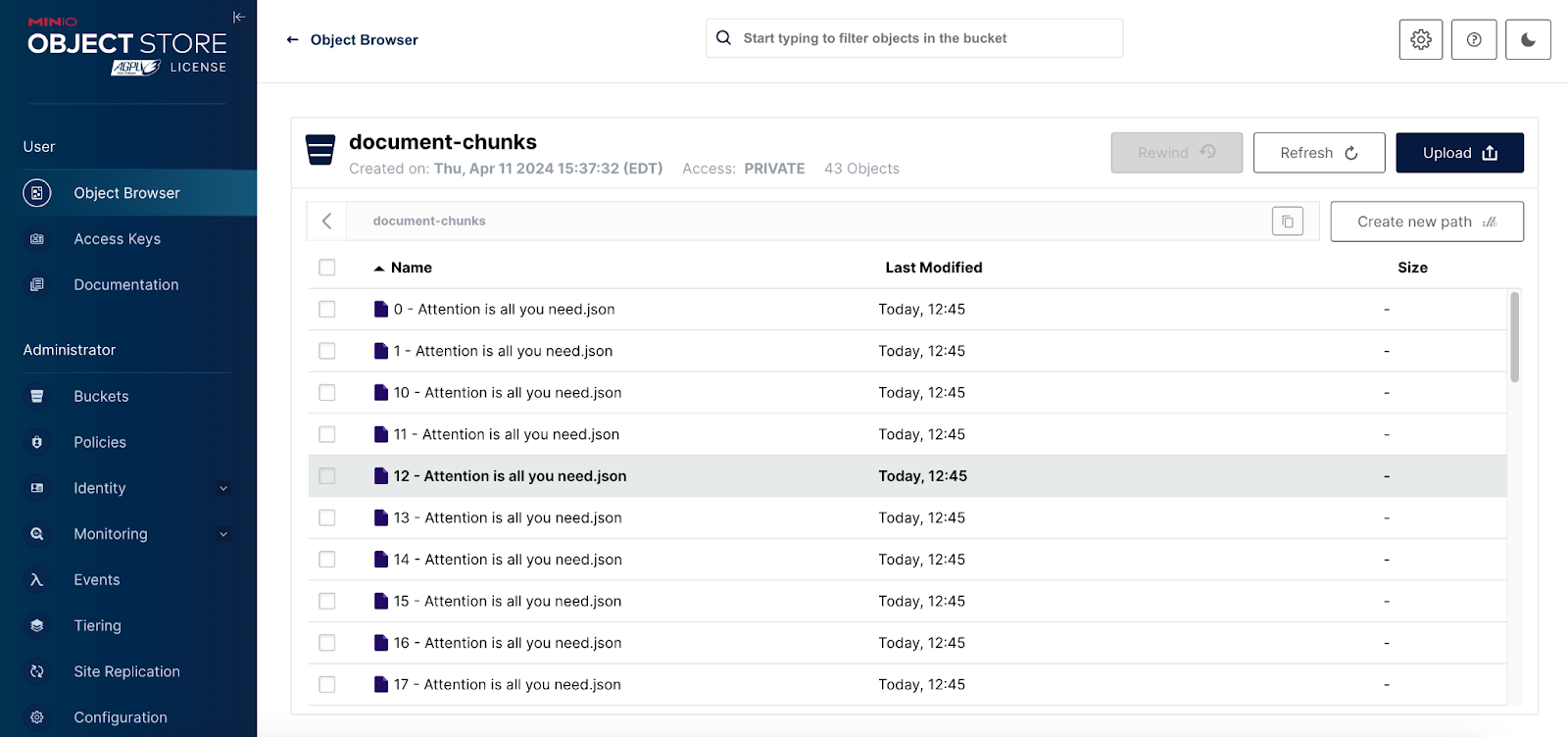
Task: Expand the Identity menu chevron
Action: [x=223, y=488]
